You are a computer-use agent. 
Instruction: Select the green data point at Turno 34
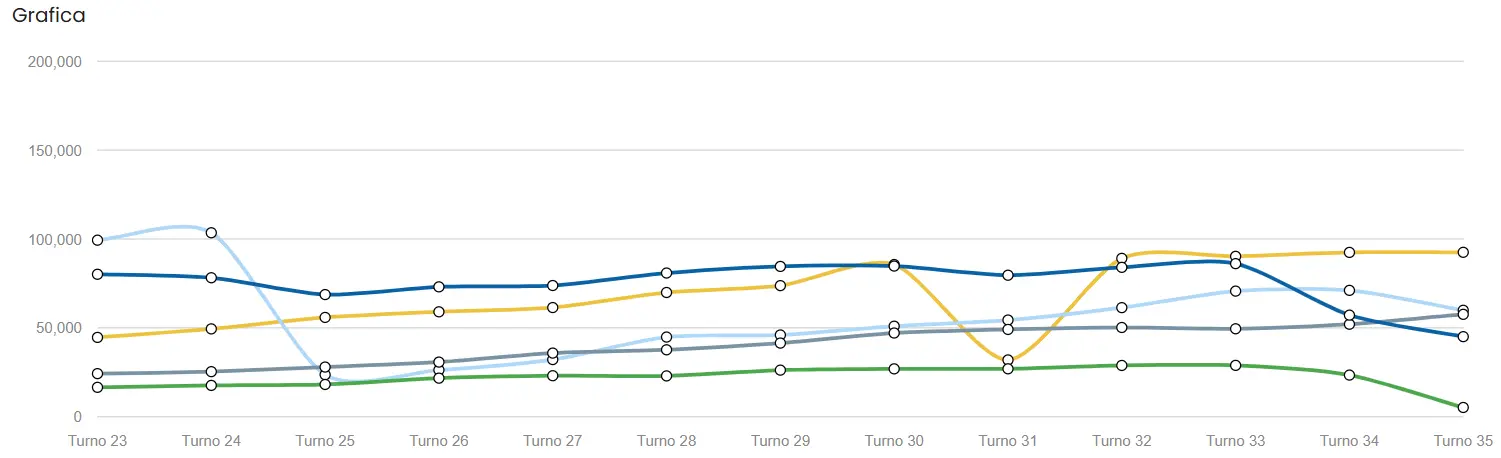(x=1349, y=375)
